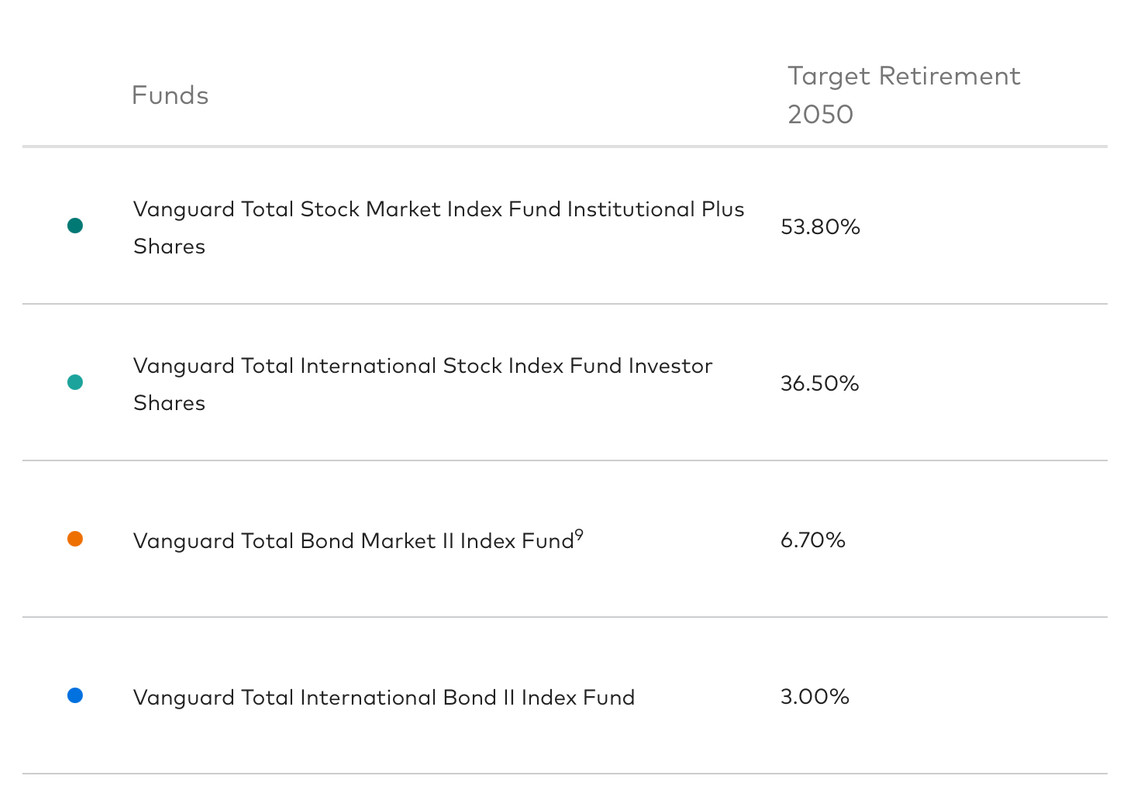
Task: Click divider between the two stock fund rows
Action: click(x=565, y=304)
